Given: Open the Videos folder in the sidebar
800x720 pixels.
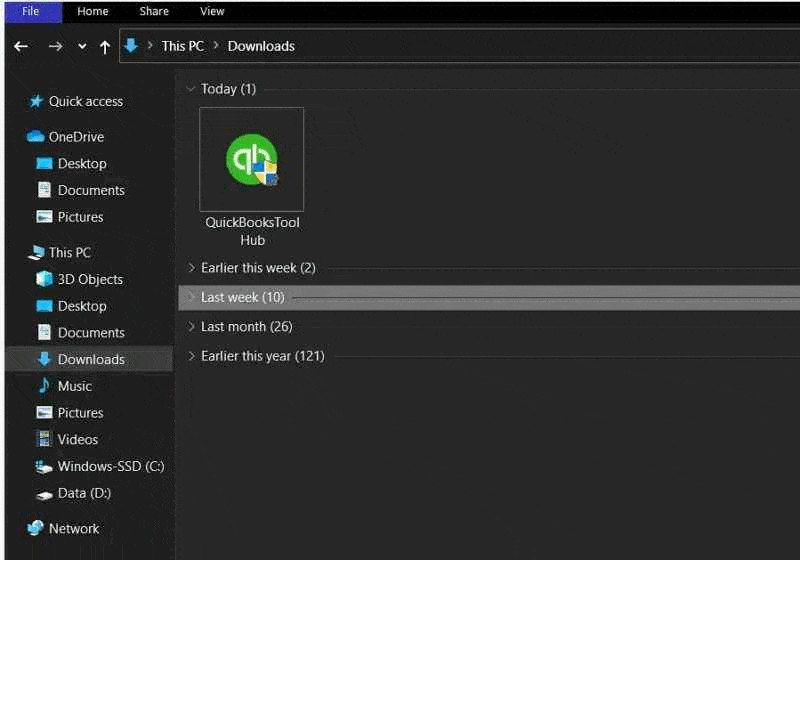Looking at the screenshot, I should (x=77, y=439).
